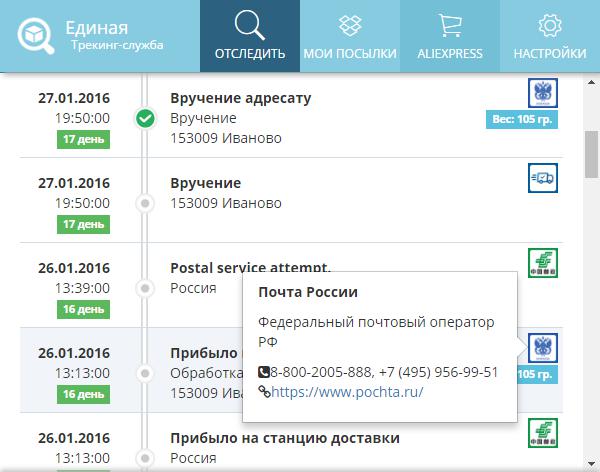
Task: Click China Post icon on Postal service attempt row
Action: pyautogui.click(x=543, y=263)
